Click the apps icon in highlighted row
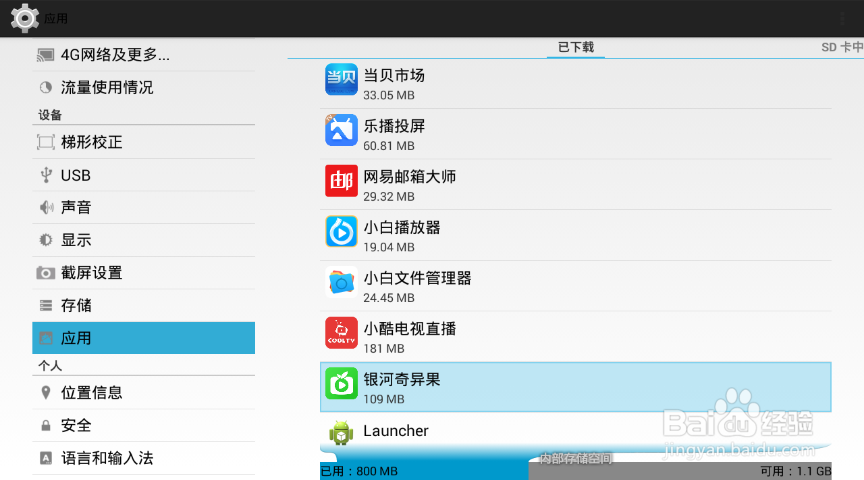Screen dimensions: 864x480 point(46,338)
